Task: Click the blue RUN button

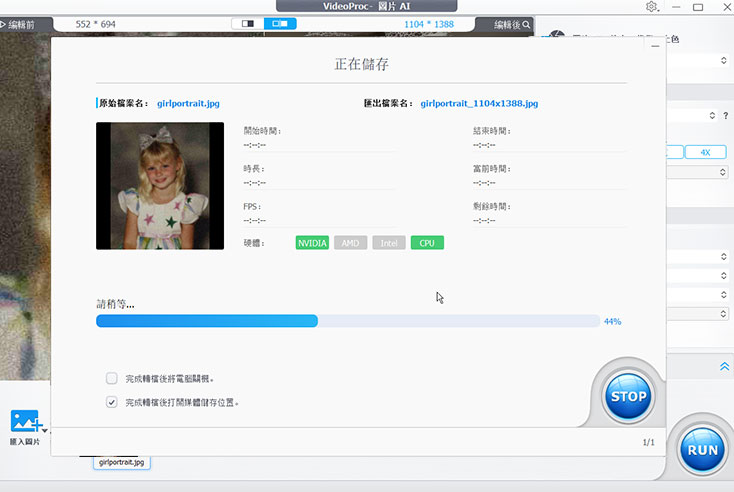Action: coord(702,450)
